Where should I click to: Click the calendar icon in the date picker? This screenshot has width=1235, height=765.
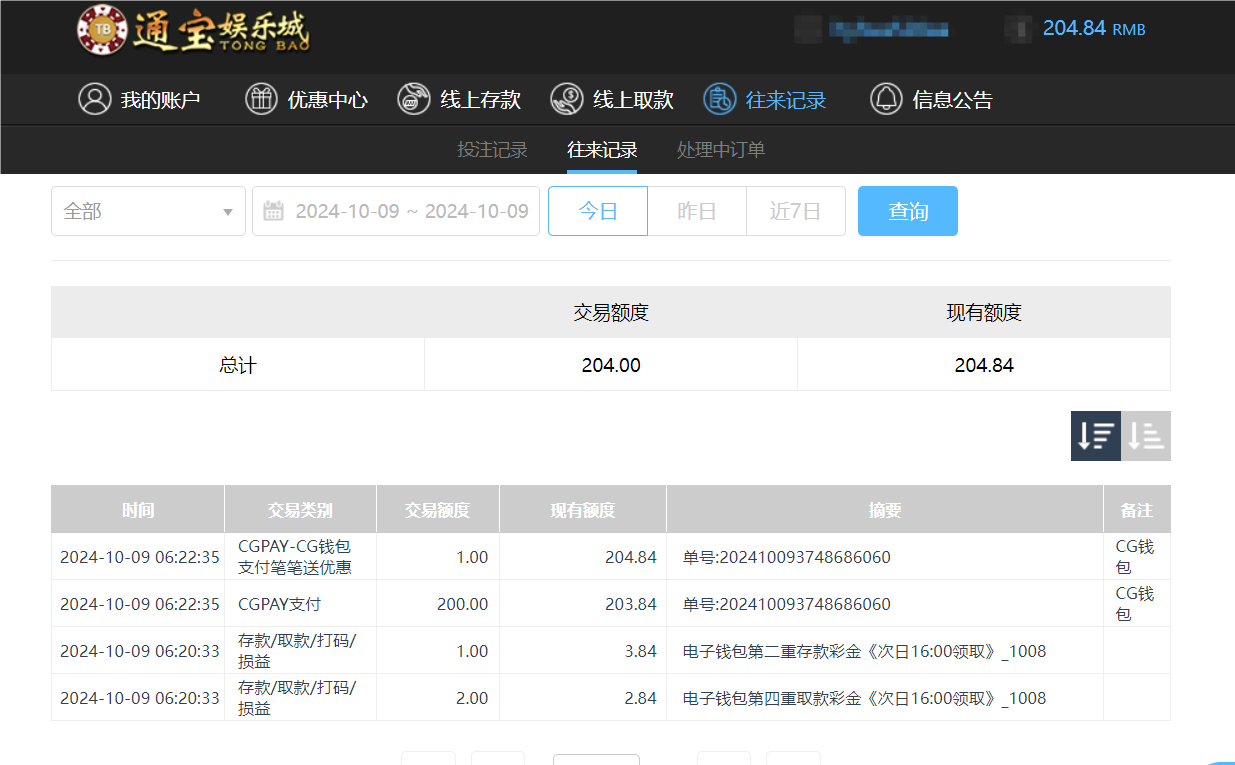(273, 210)
